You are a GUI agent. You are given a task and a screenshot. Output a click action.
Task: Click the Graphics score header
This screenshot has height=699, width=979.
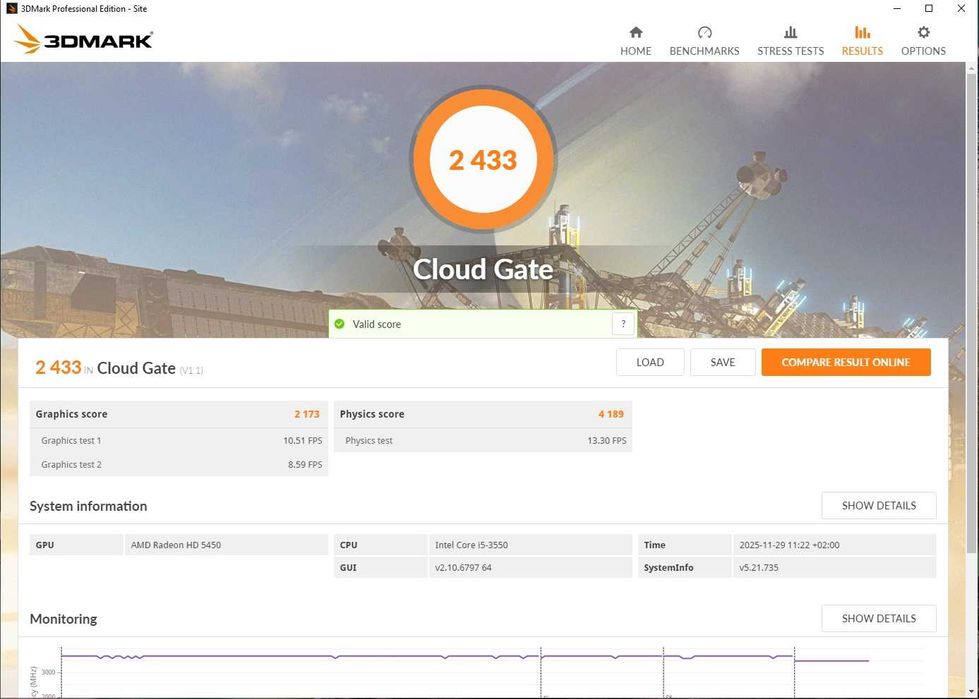[x=71, y=414]
